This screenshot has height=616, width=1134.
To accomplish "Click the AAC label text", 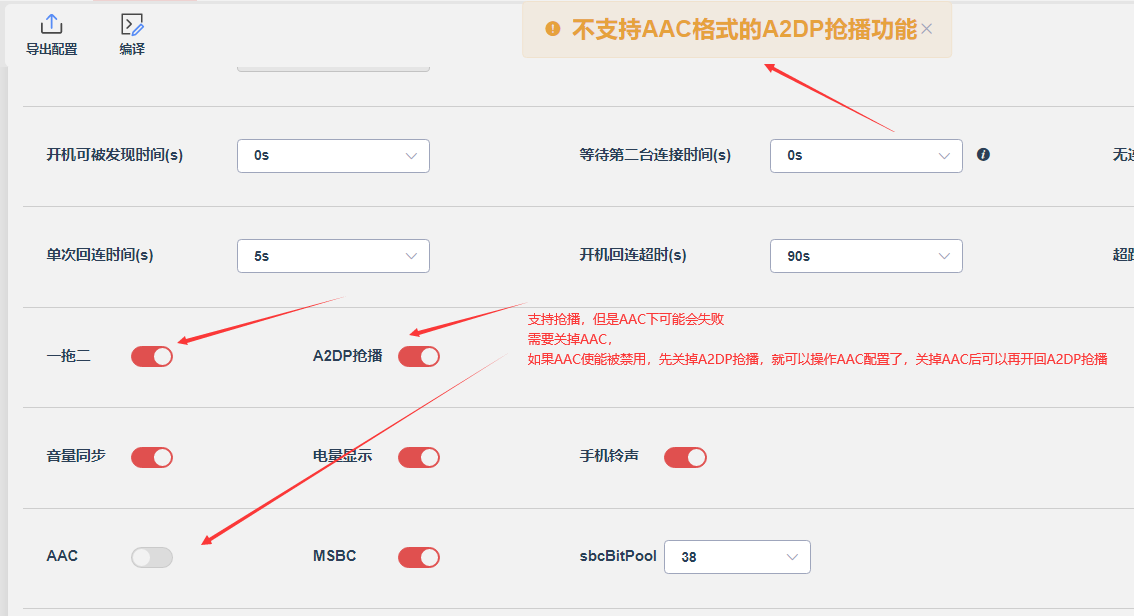I will pos(62,556).
